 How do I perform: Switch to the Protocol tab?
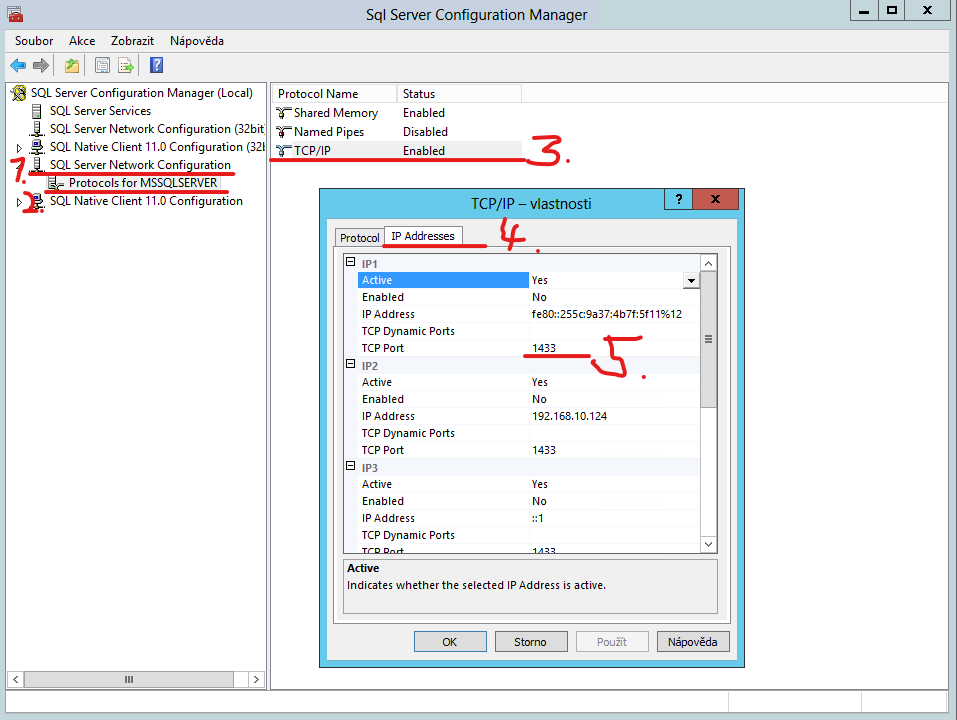pos(359,237)
